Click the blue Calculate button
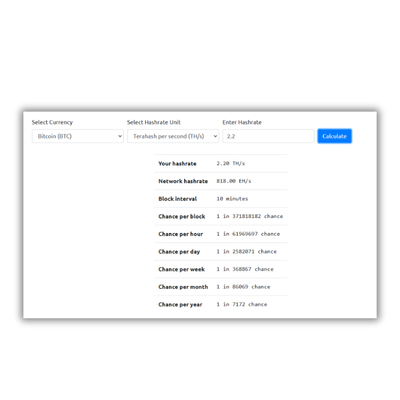400x400 pixels. (334, 136)
